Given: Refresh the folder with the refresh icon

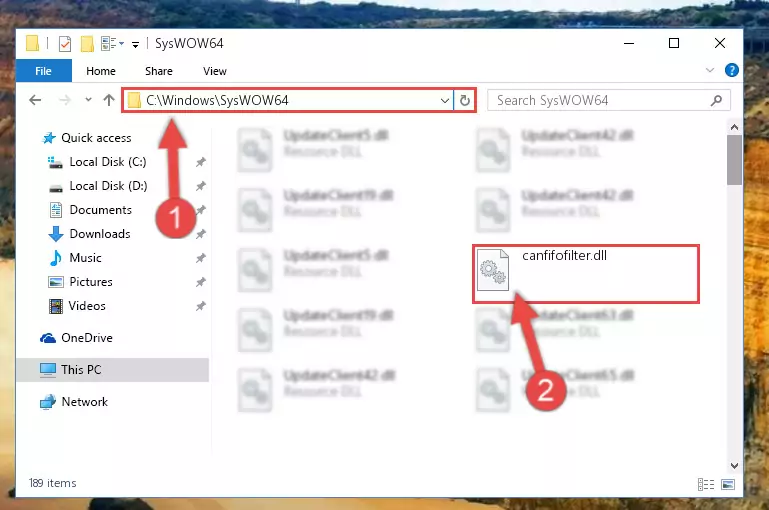Looking at the screenshot, I should pos(464,101).
